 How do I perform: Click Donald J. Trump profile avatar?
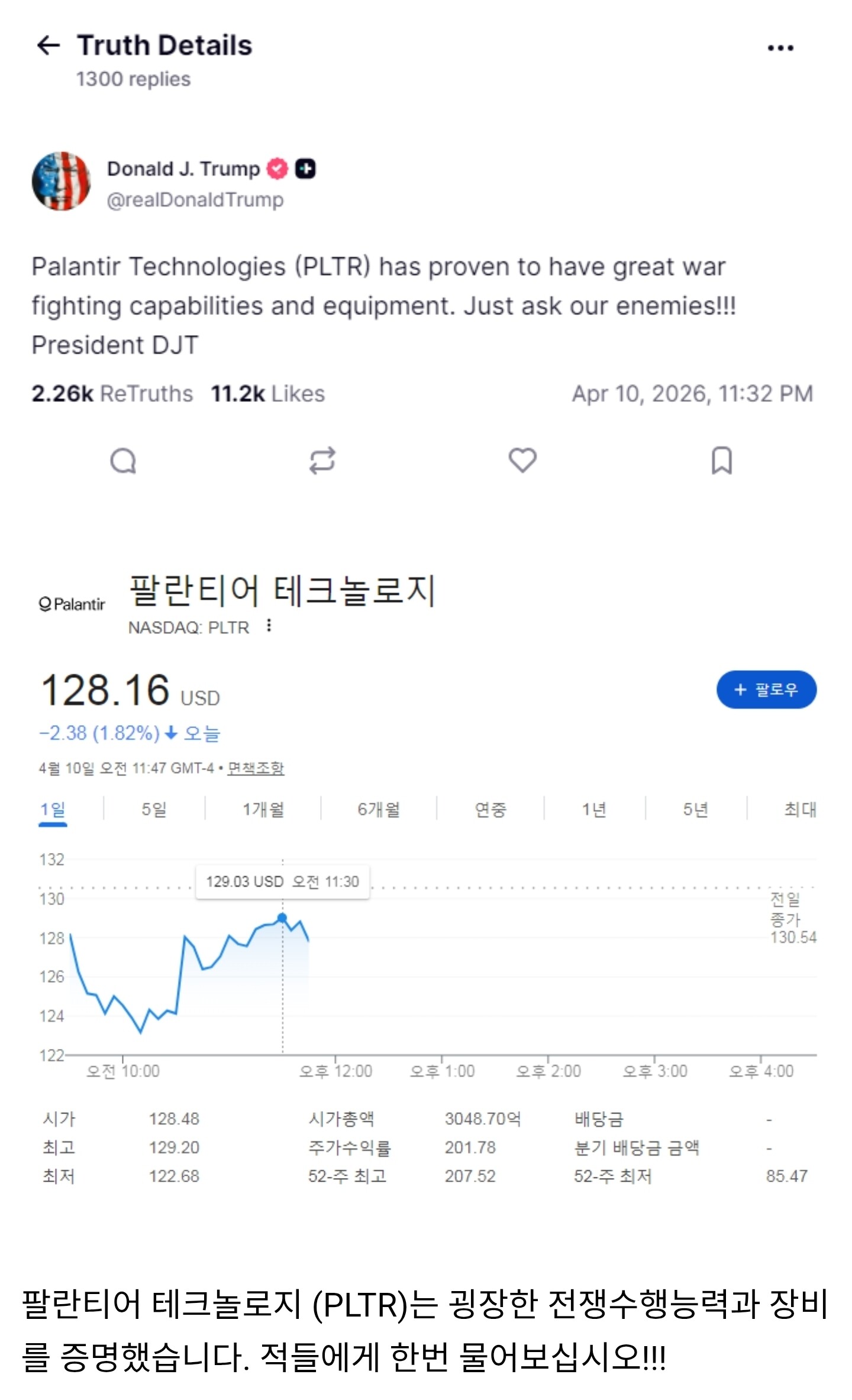pos(61,181)
